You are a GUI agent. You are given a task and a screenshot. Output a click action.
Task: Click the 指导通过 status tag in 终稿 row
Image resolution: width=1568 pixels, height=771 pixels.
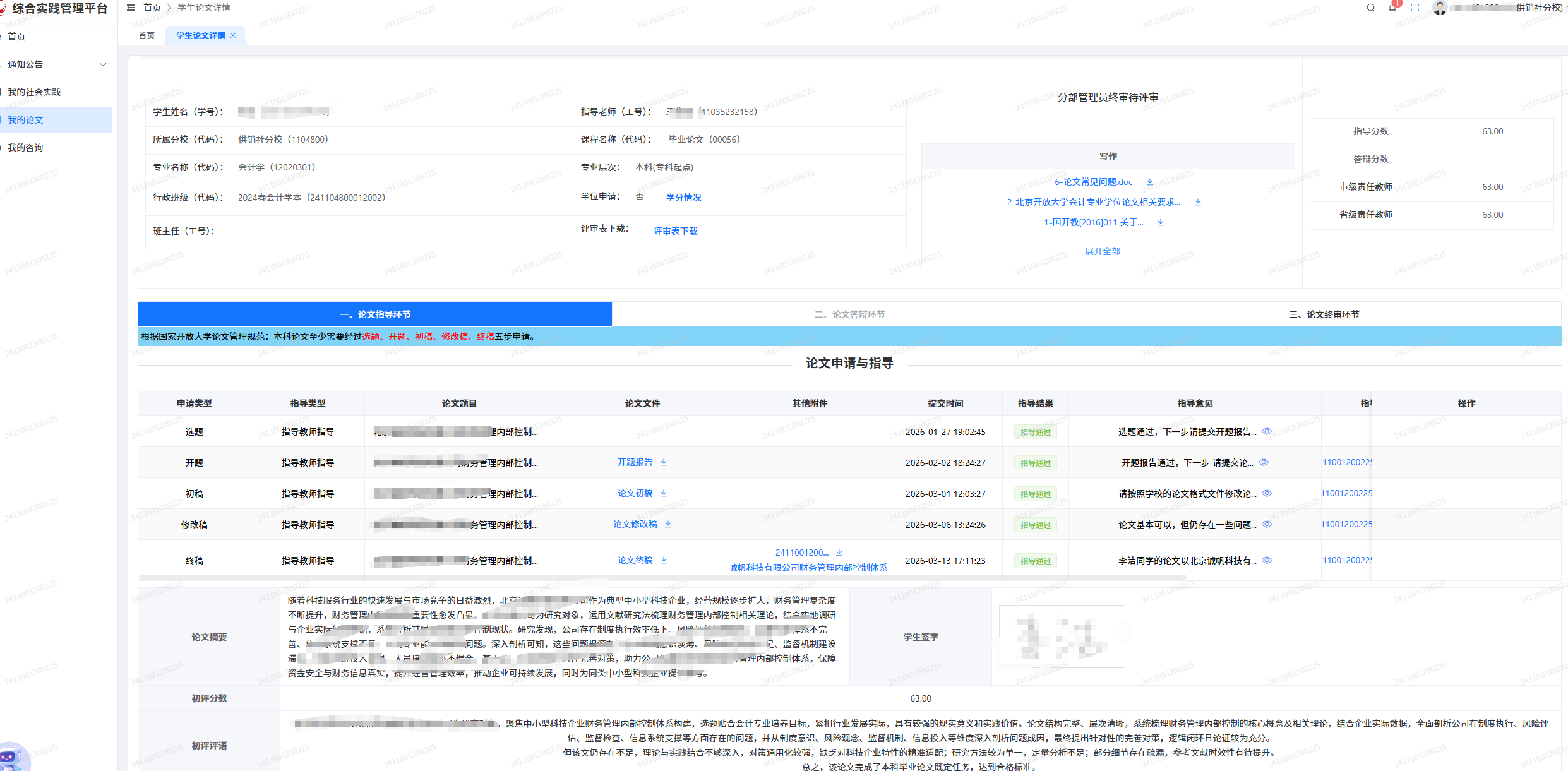pyautogui.click(x=1036, y=561)
